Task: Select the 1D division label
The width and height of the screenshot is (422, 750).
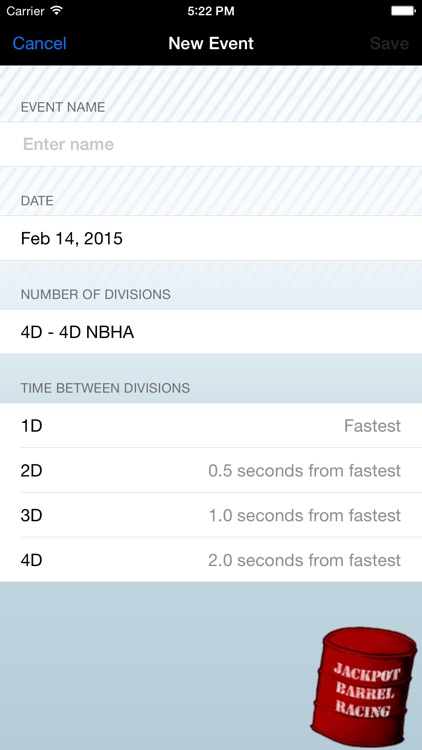Action: [x=32, y=426]
